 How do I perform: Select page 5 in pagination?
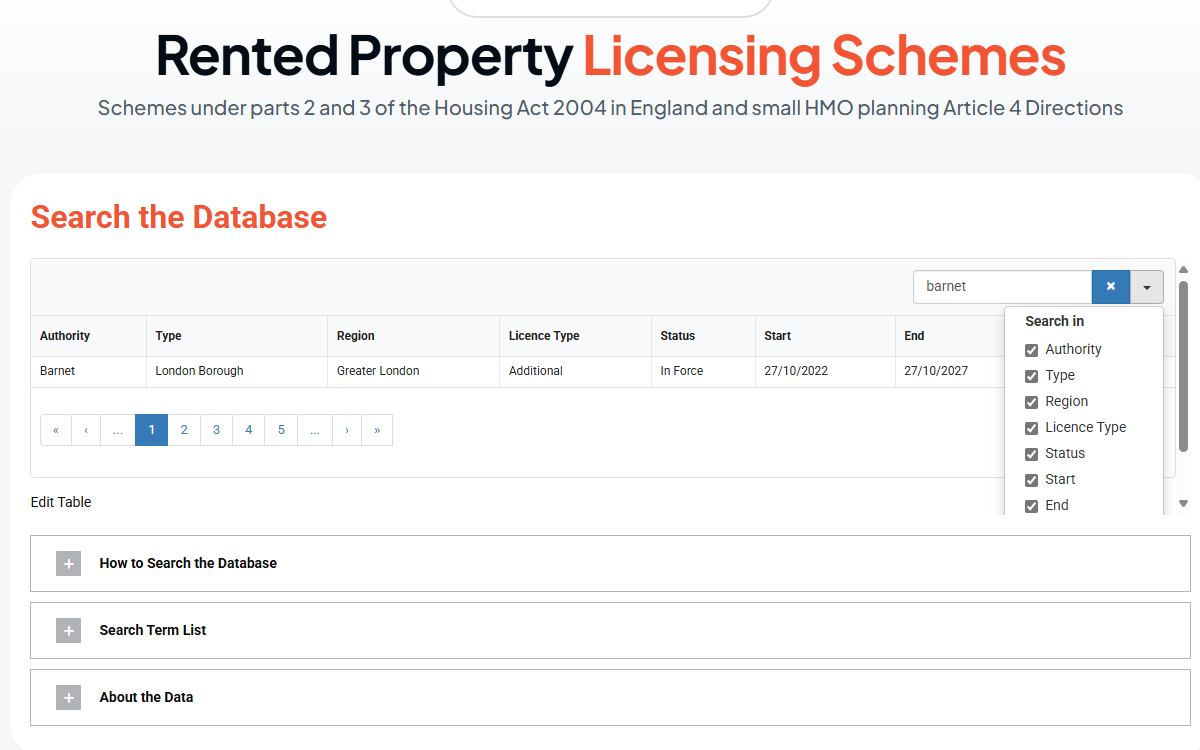(281, 430)
